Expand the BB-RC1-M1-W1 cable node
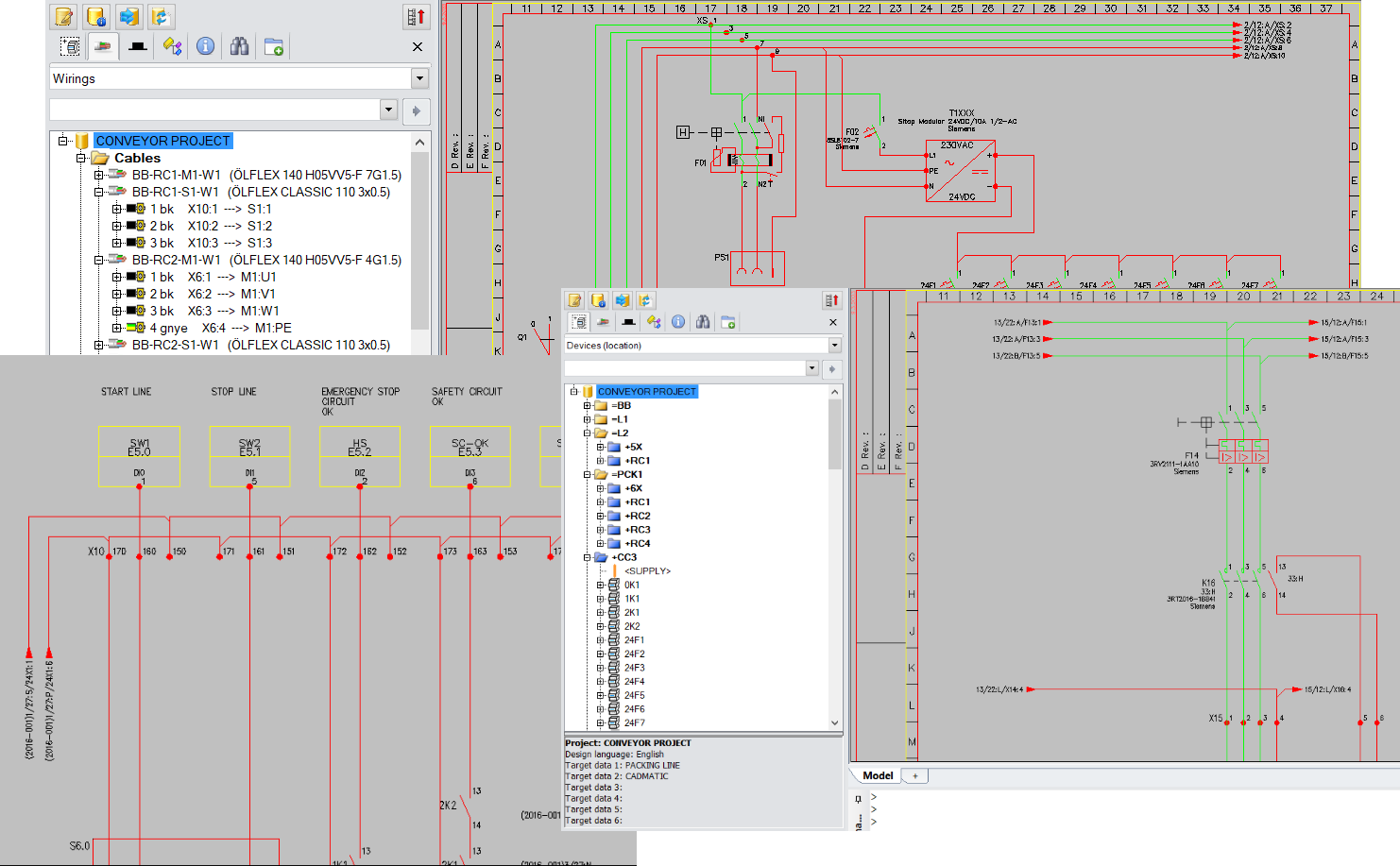The width and height of the screenshot is (1400, 866). pos(98,175)
